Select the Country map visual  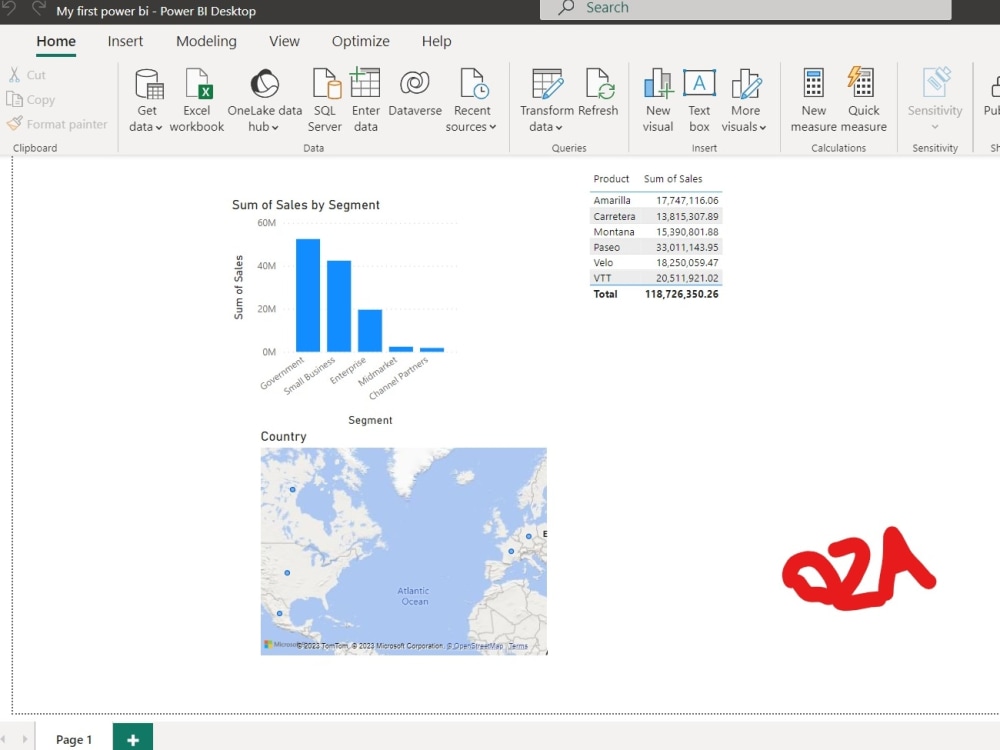pos(404,551)
